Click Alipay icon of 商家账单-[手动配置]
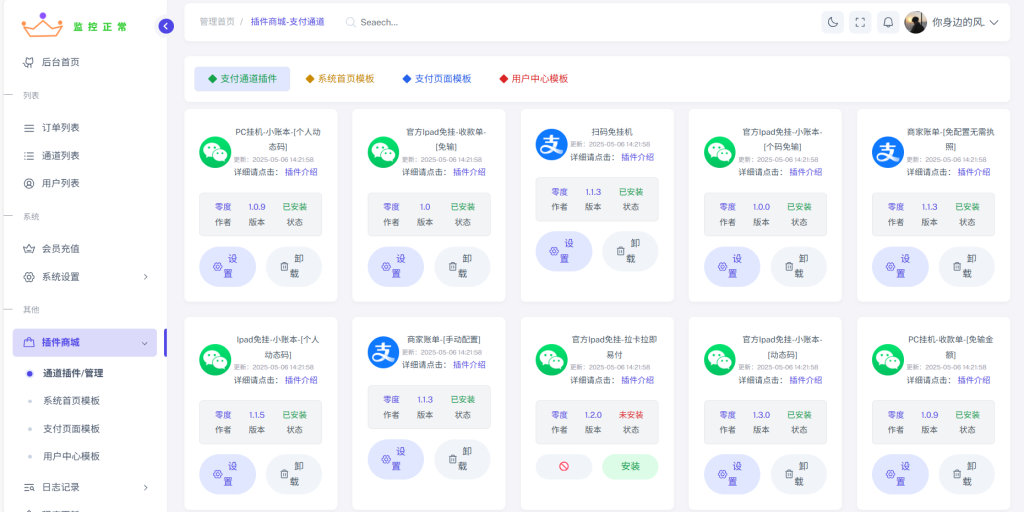Screen dimensions: 1024x512 coord(383,352)
